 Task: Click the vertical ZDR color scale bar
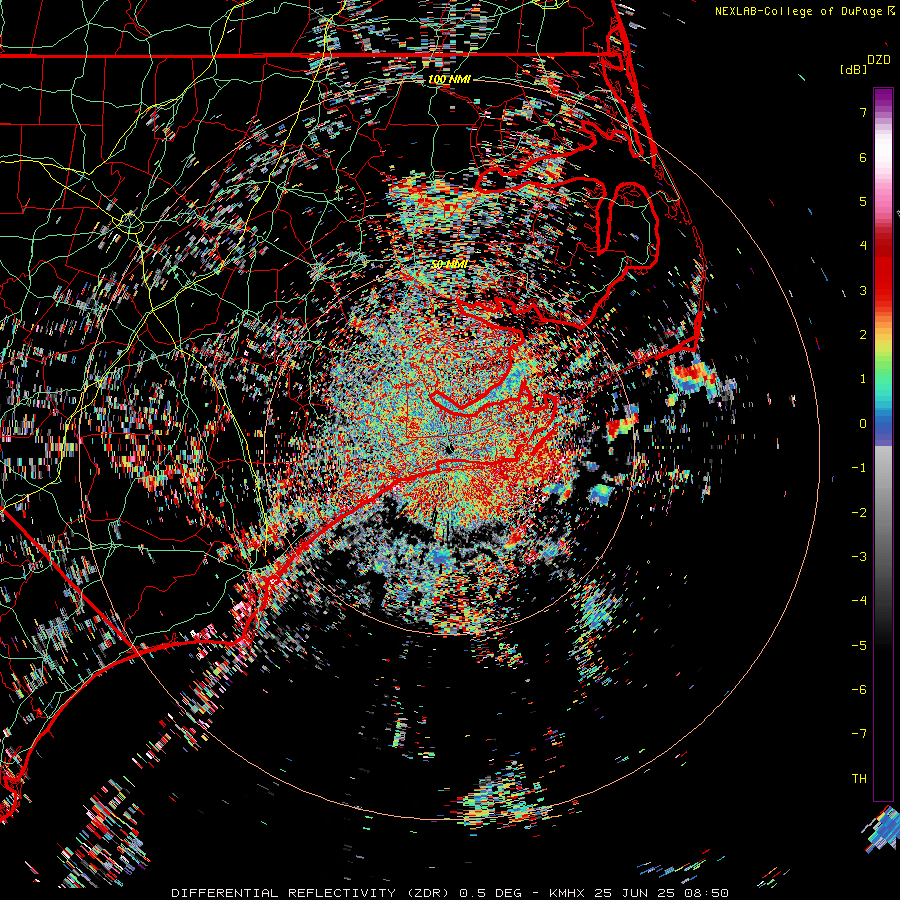(883, 444)
